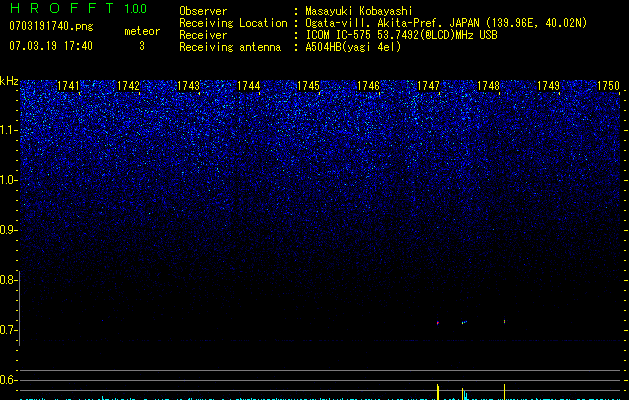Screen dimensions: 629x400
Task: Click the 1.0 kHz axis label
Action: click(x=9, y=180)
